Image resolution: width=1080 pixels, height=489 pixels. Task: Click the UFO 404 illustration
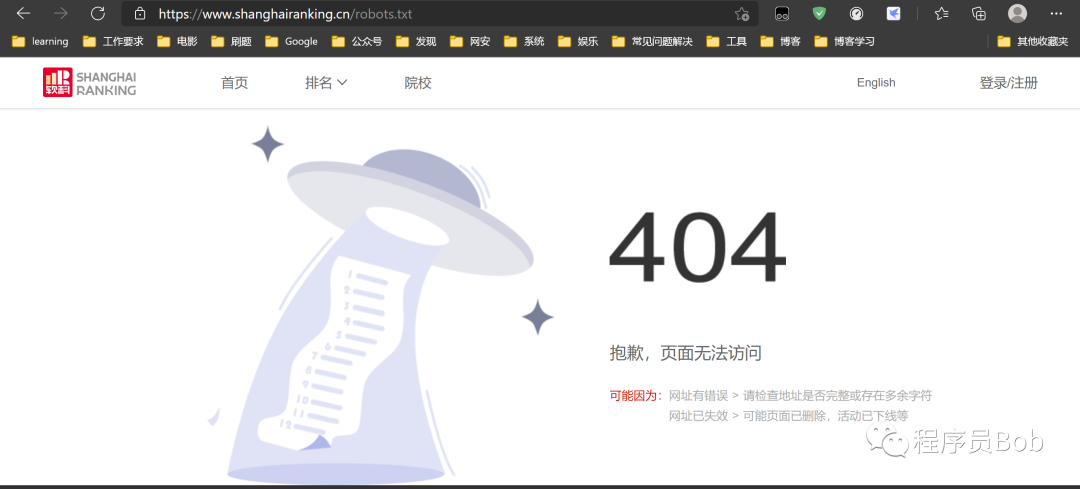[x=380, y=306]
